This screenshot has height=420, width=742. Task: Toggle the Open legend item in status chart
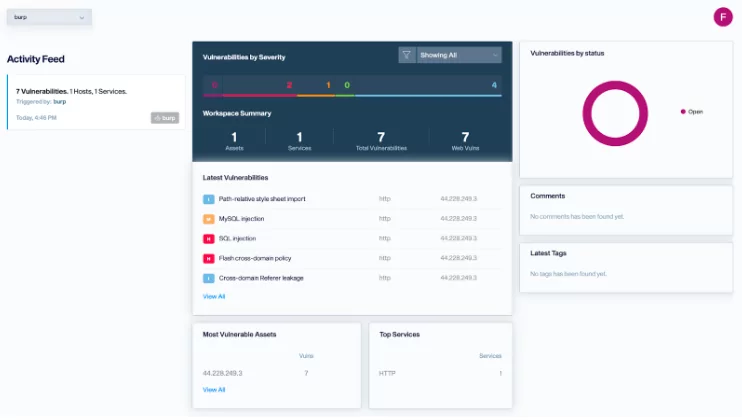[691, 112]
